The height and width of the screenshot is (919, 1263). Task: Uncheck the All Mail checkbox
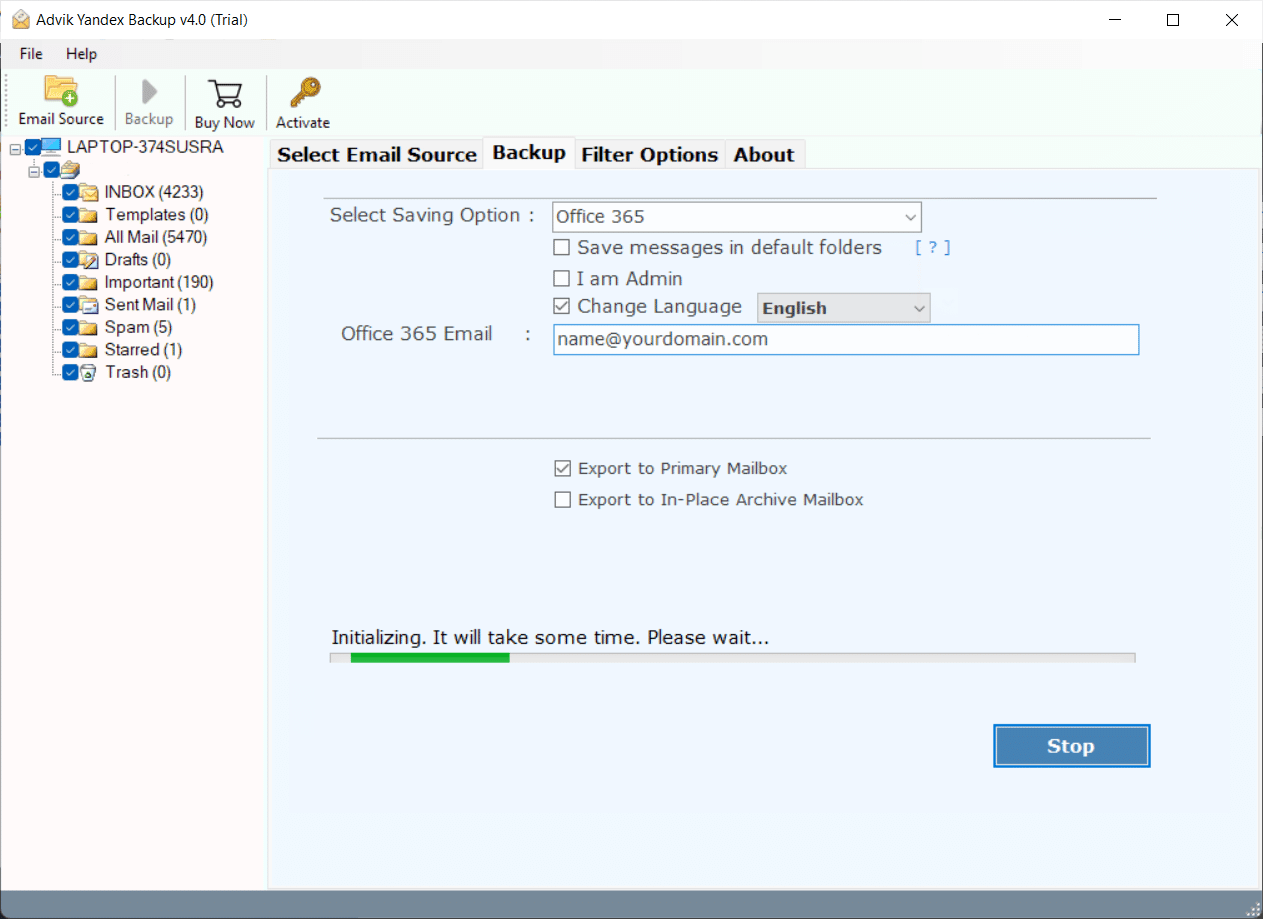[70, 237]
